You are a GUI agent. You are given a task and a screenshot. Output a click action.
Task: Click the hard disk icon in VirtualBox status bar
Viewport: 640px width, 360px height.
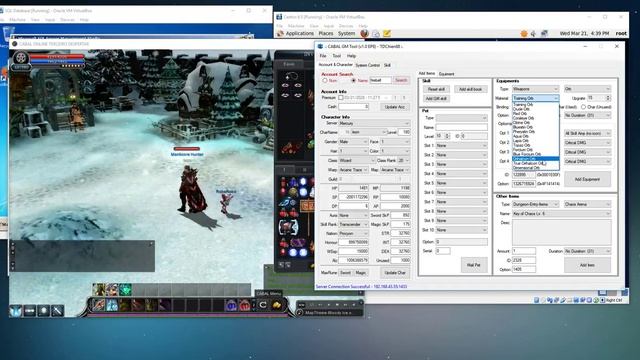(536, 300)
